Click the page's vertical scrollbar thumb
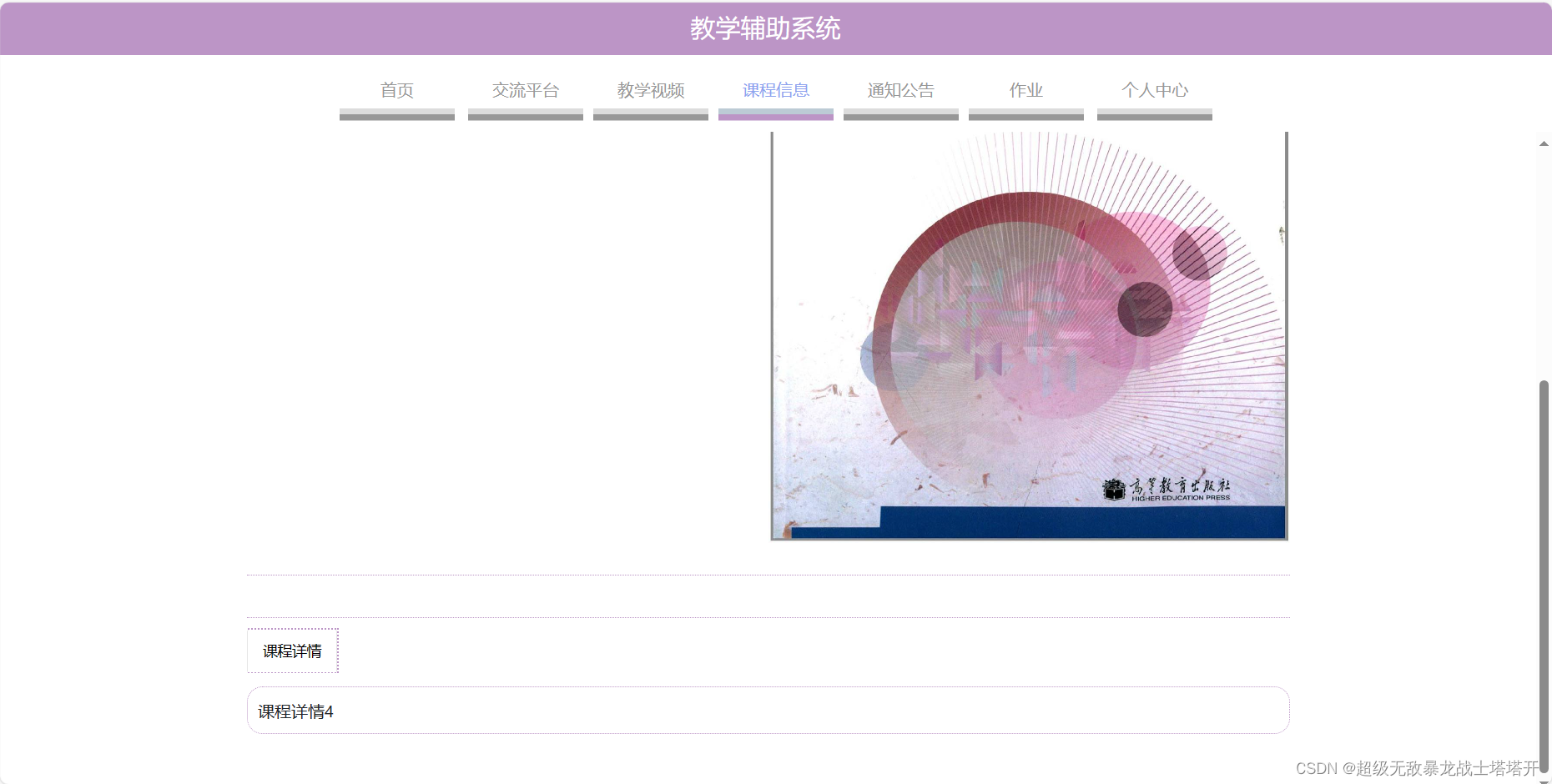 click(x=1544, y=577)
